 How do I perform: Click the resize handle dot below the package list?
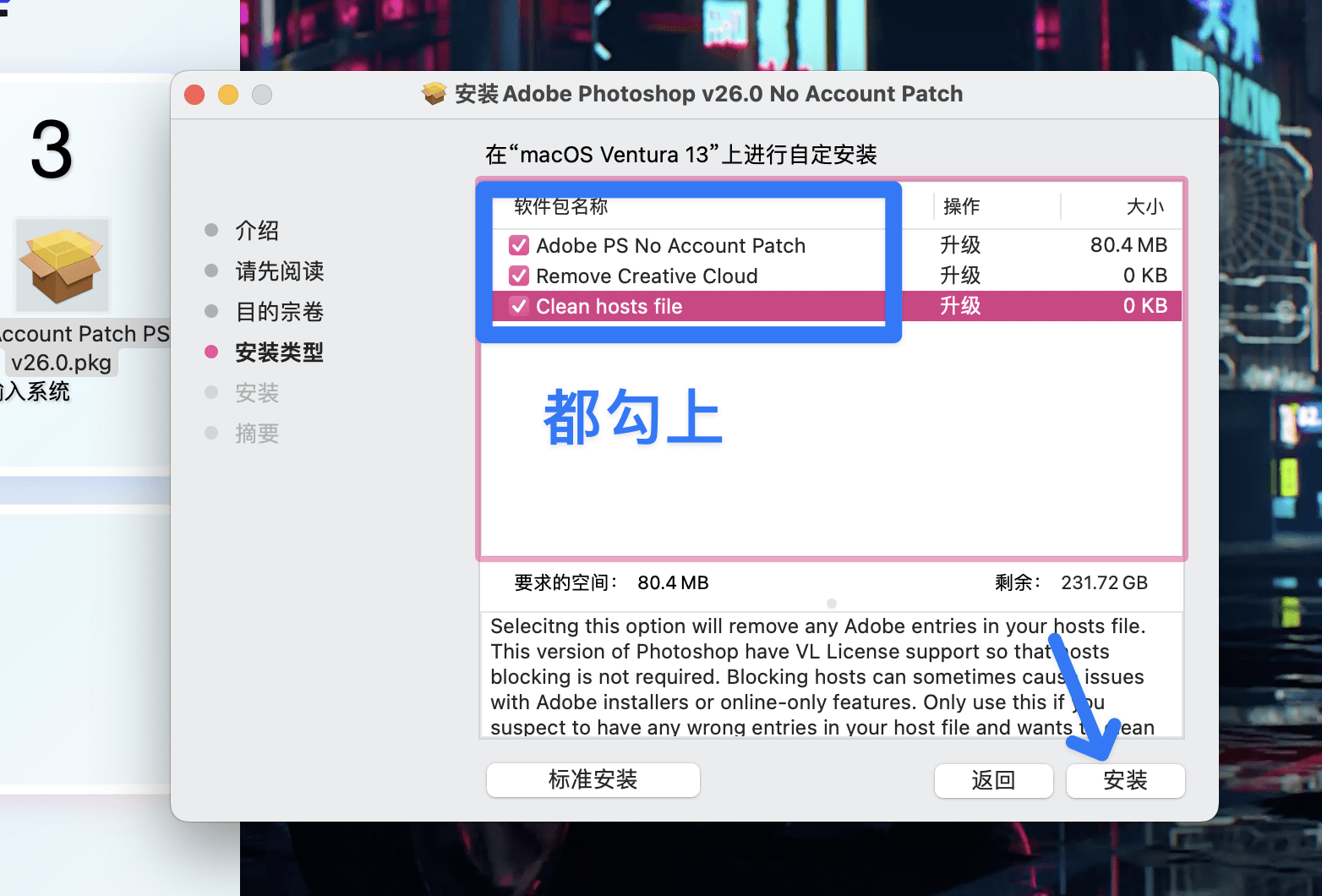coord(831,604)
